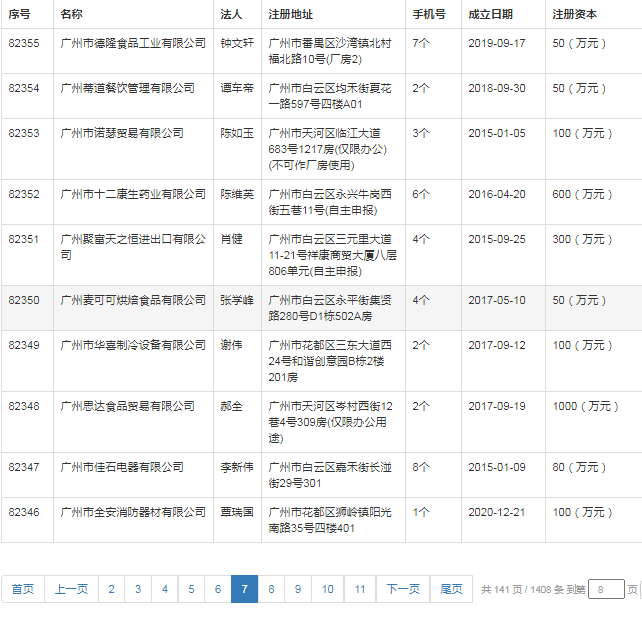Click legal person 陈如玉

pyautogui.click(x=237, y=133)
